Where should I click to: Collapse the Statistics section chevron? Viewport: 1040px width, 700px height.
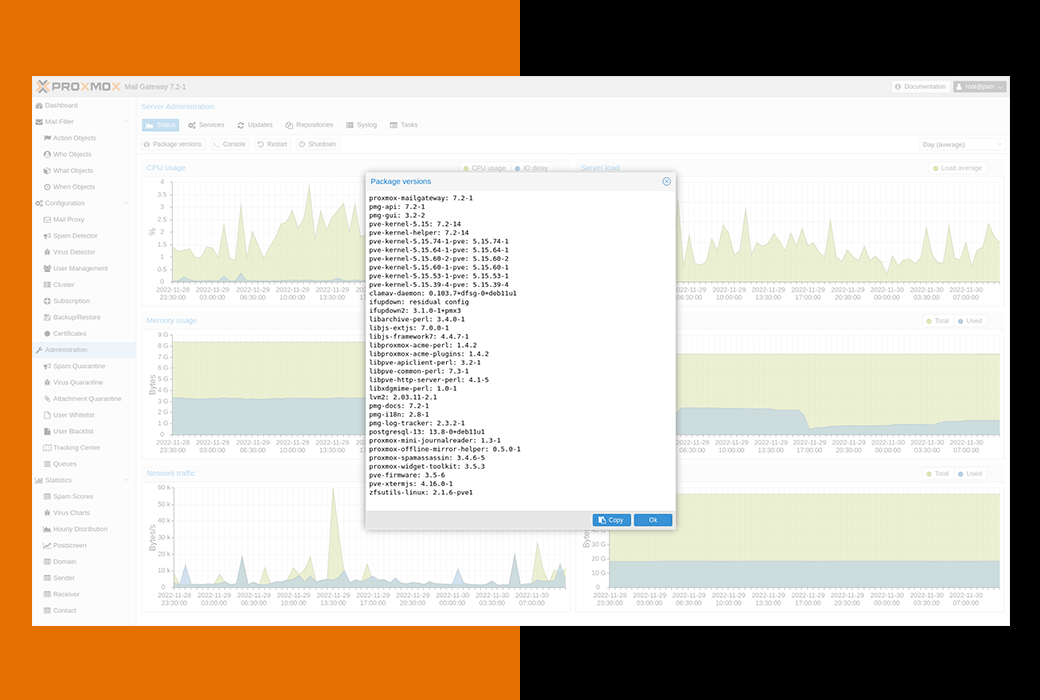[x=126, y=480]
